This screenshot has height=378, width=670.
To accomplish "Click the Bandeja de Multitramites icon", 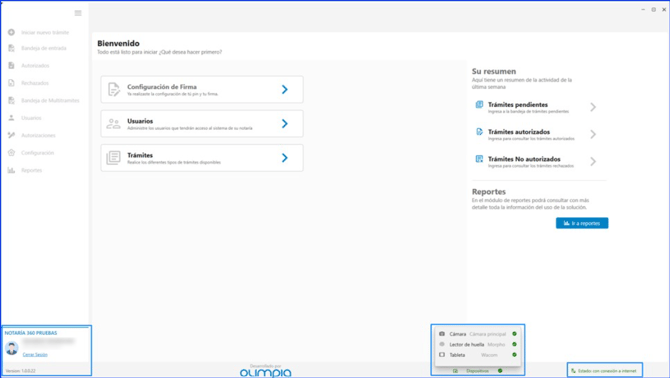I will pyautogui.click(x=12, y=100).
